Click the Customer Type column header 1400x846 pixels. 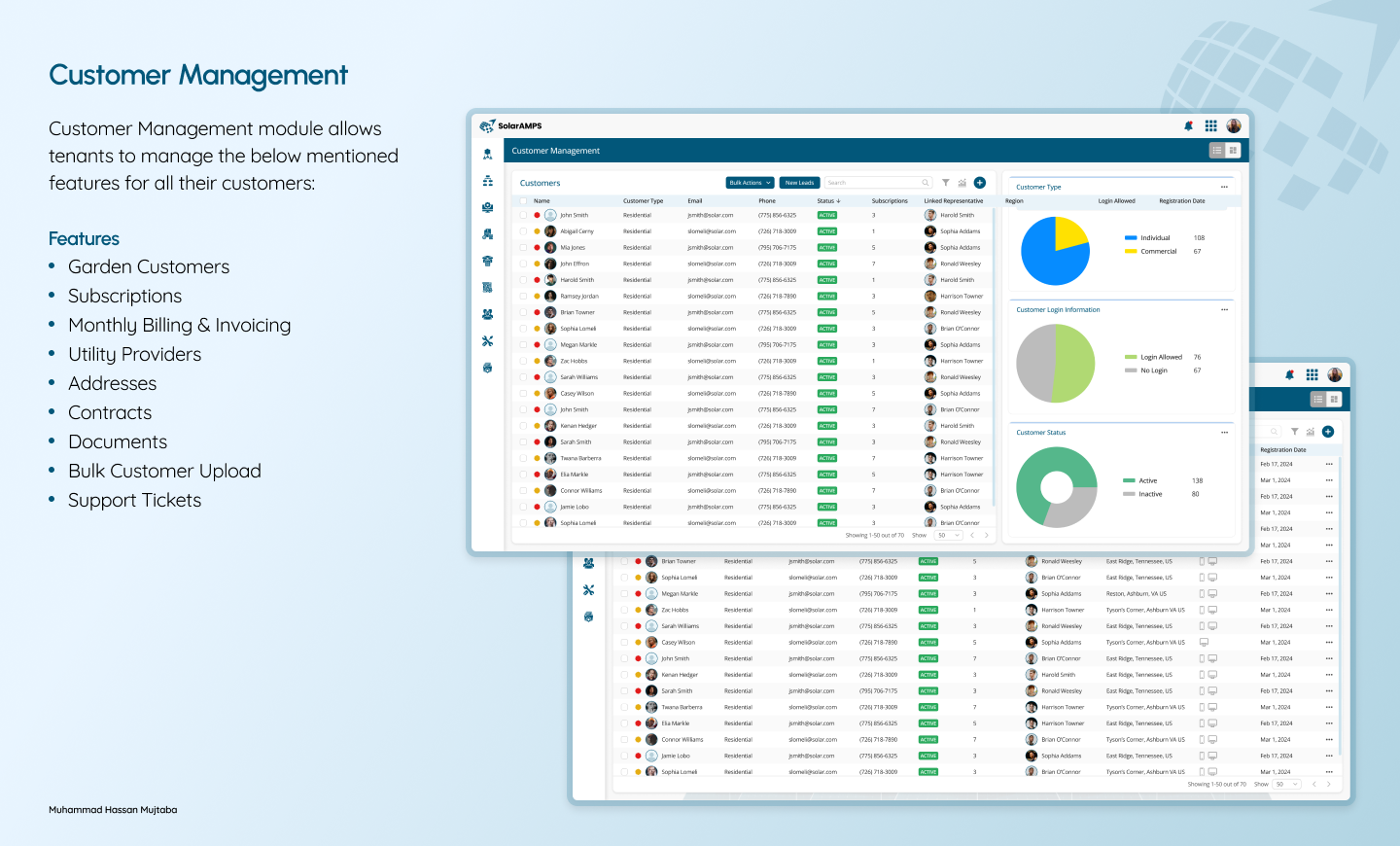(643, 201)
